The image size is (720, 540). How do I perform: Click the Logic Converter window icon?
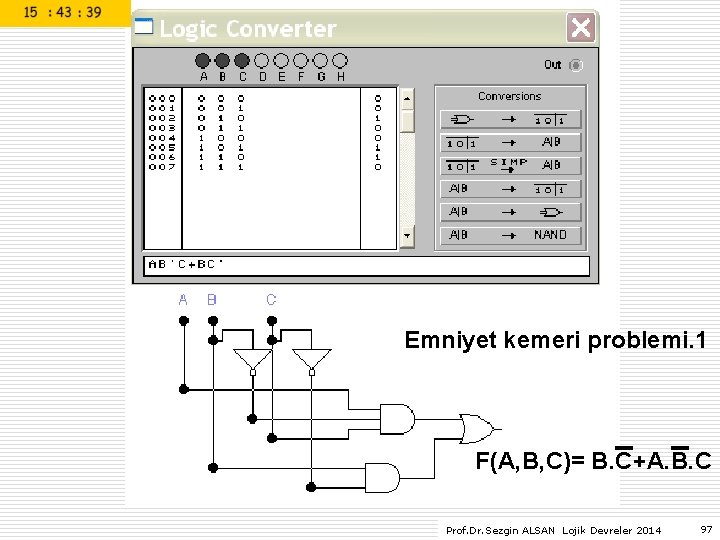click(x=144, y=26)
